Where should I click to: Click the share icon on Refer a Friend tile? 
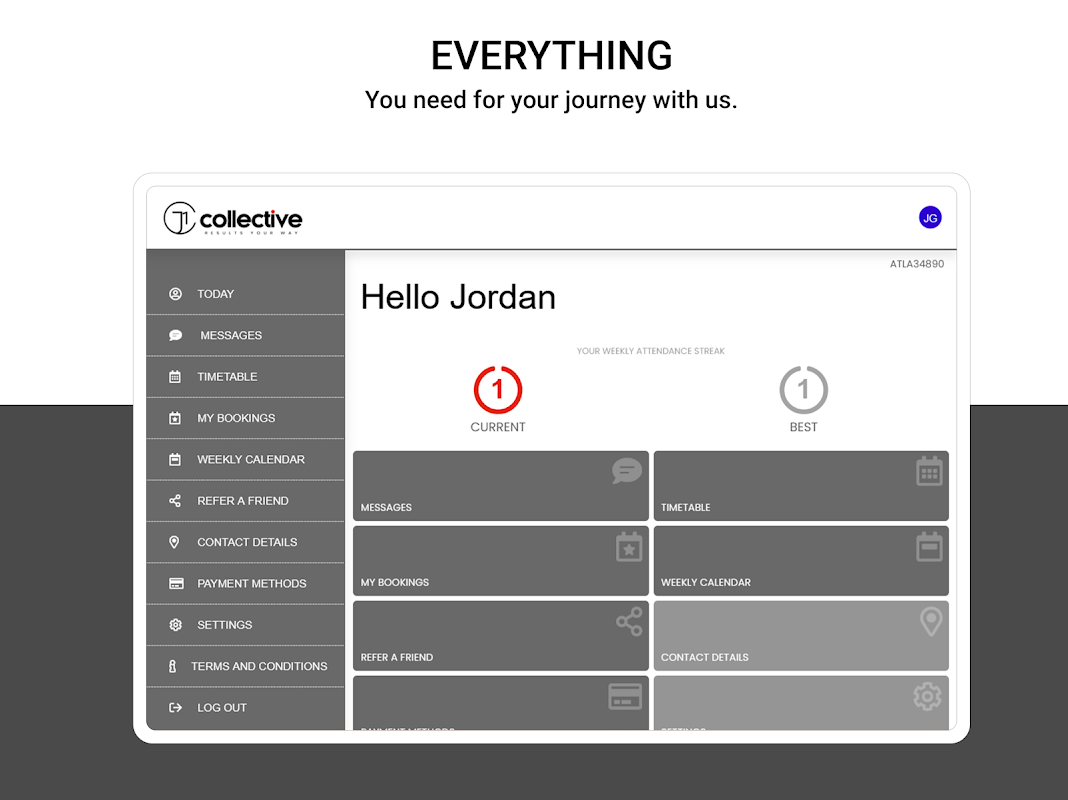tap(629, 622)
